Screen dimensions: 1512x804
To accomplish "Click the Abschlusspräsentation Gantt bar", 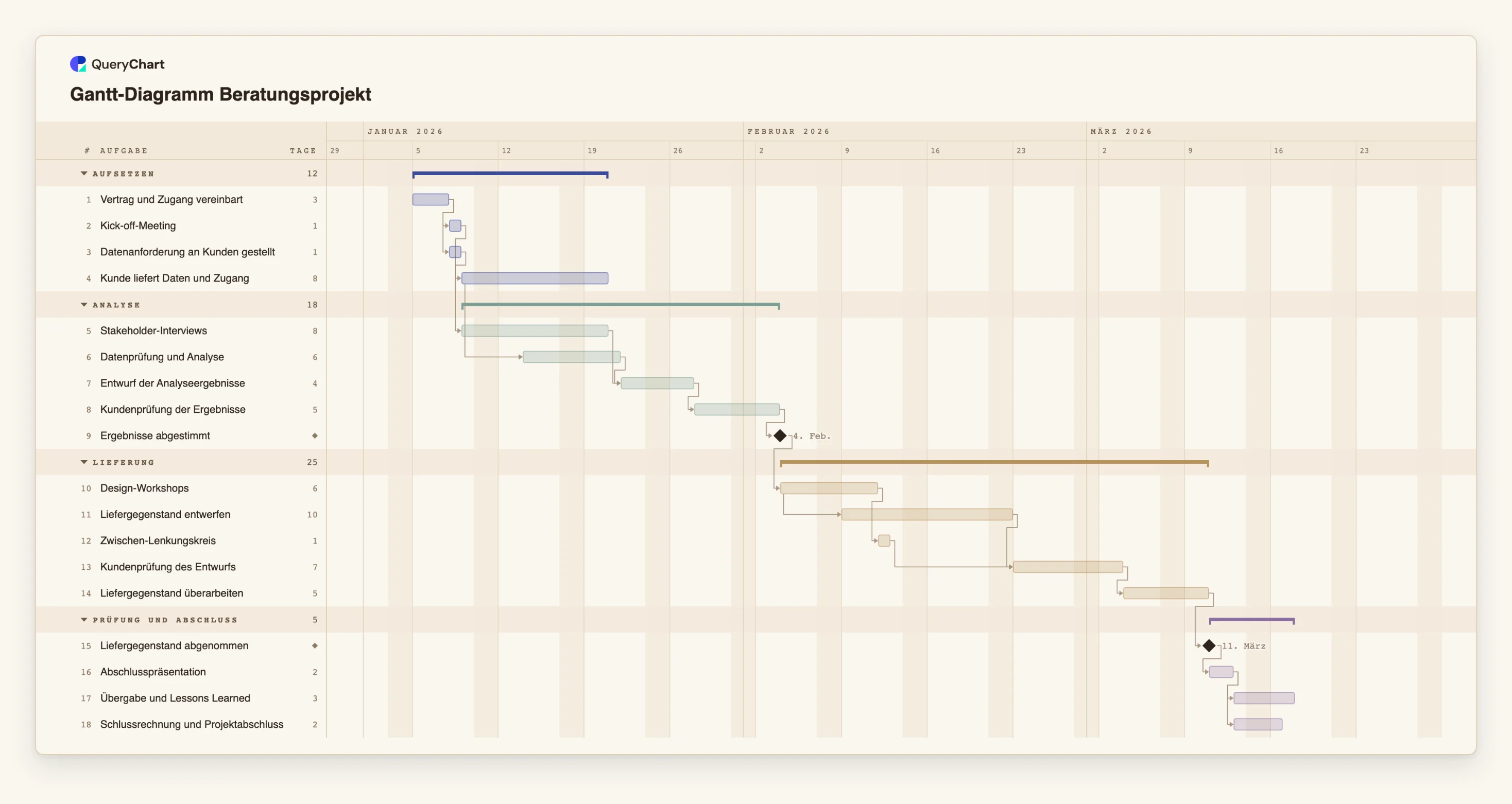I will (x=1221, y=672).
